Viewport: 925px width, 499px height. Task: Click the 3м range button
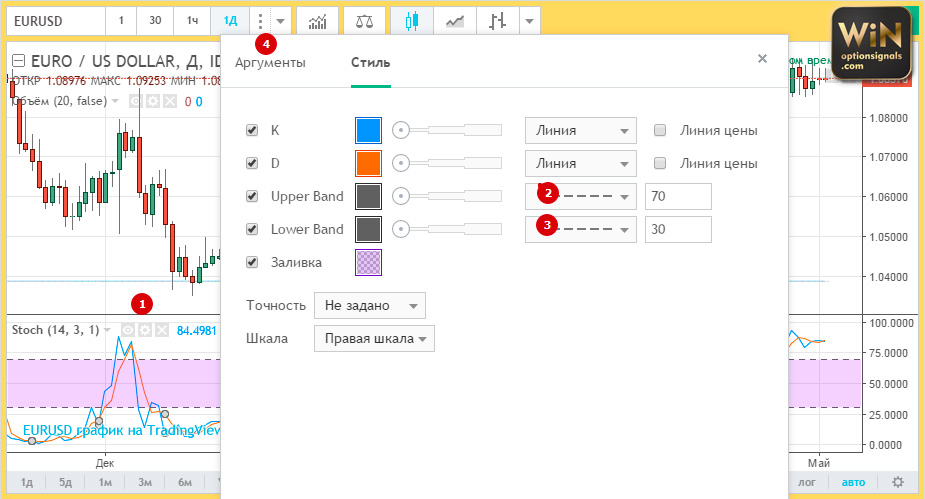click(145, 482)
